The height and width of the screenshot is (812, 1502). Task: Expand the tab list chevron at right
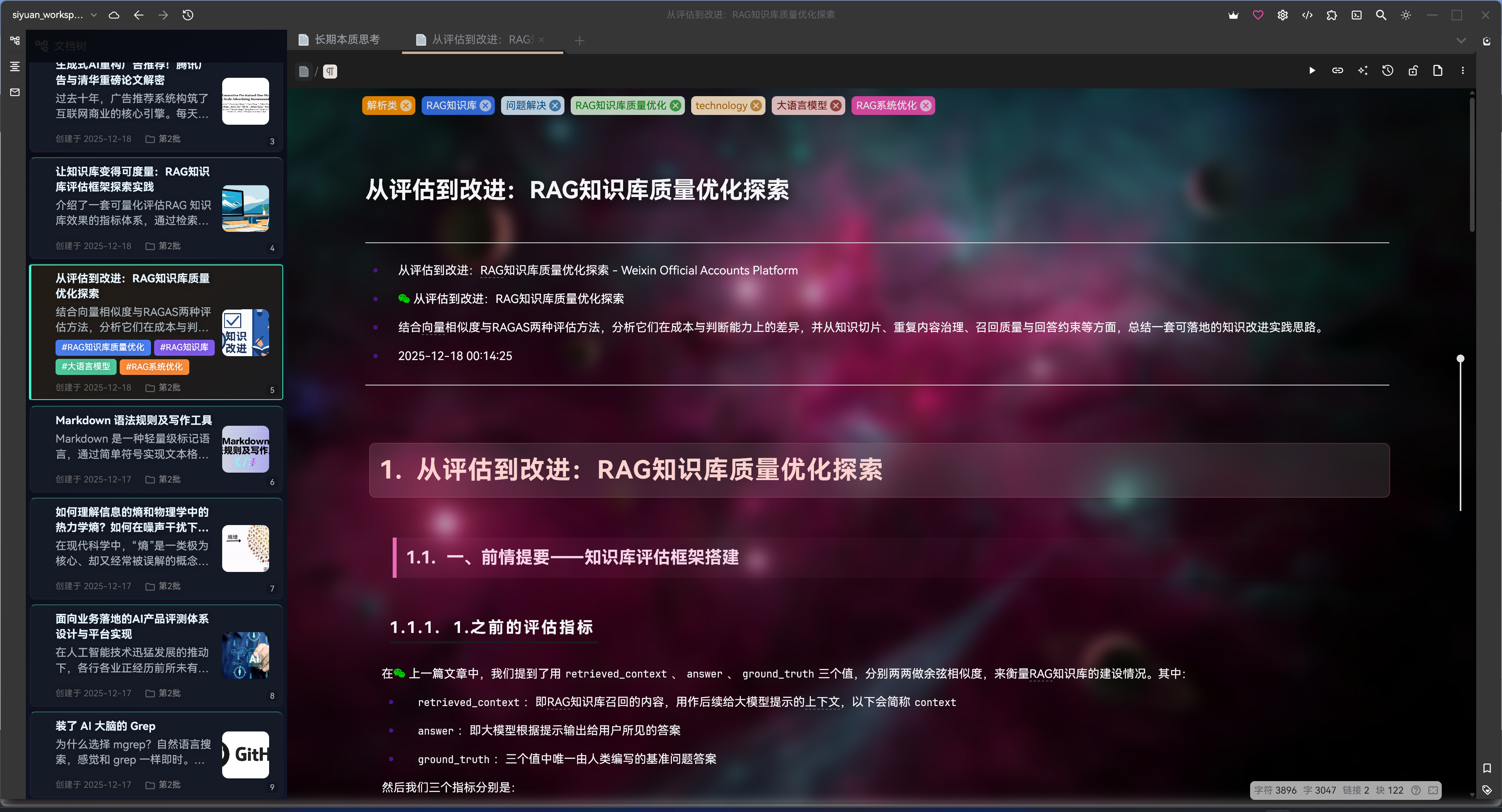coord(1461,40)
